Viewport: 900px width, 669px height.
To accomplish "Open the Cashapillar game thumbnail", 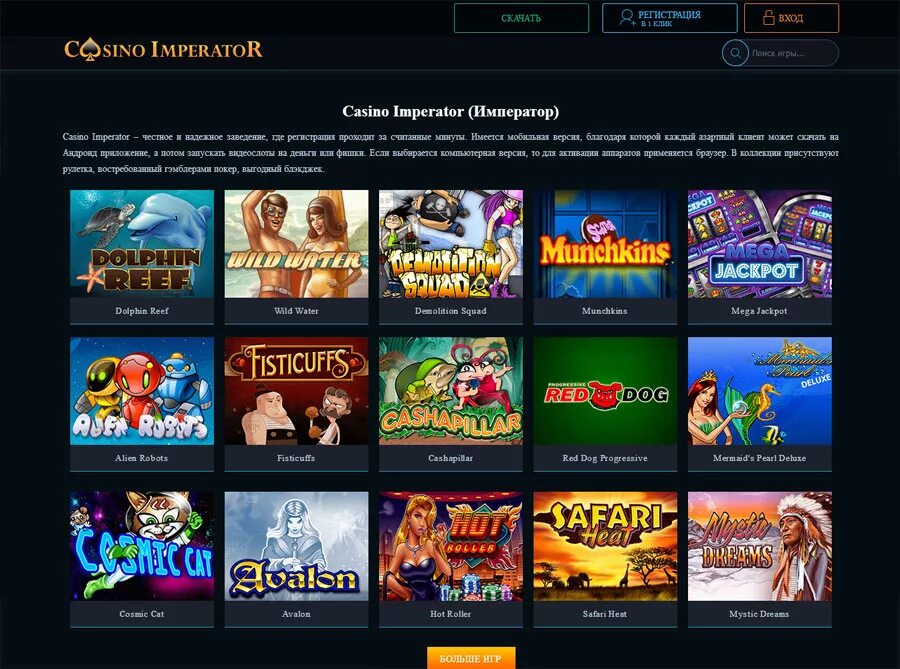I will tap(451, 391).
